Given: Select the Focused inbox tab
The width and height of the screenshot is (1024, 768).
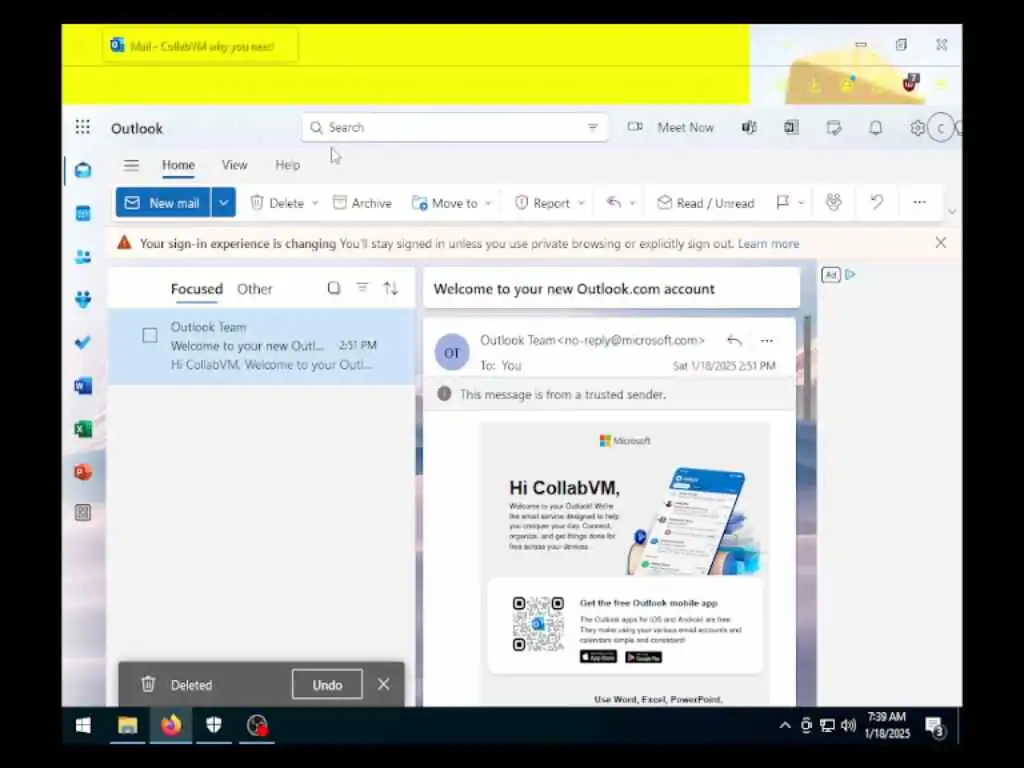Looking at the screenshot, I should [197, 289].
